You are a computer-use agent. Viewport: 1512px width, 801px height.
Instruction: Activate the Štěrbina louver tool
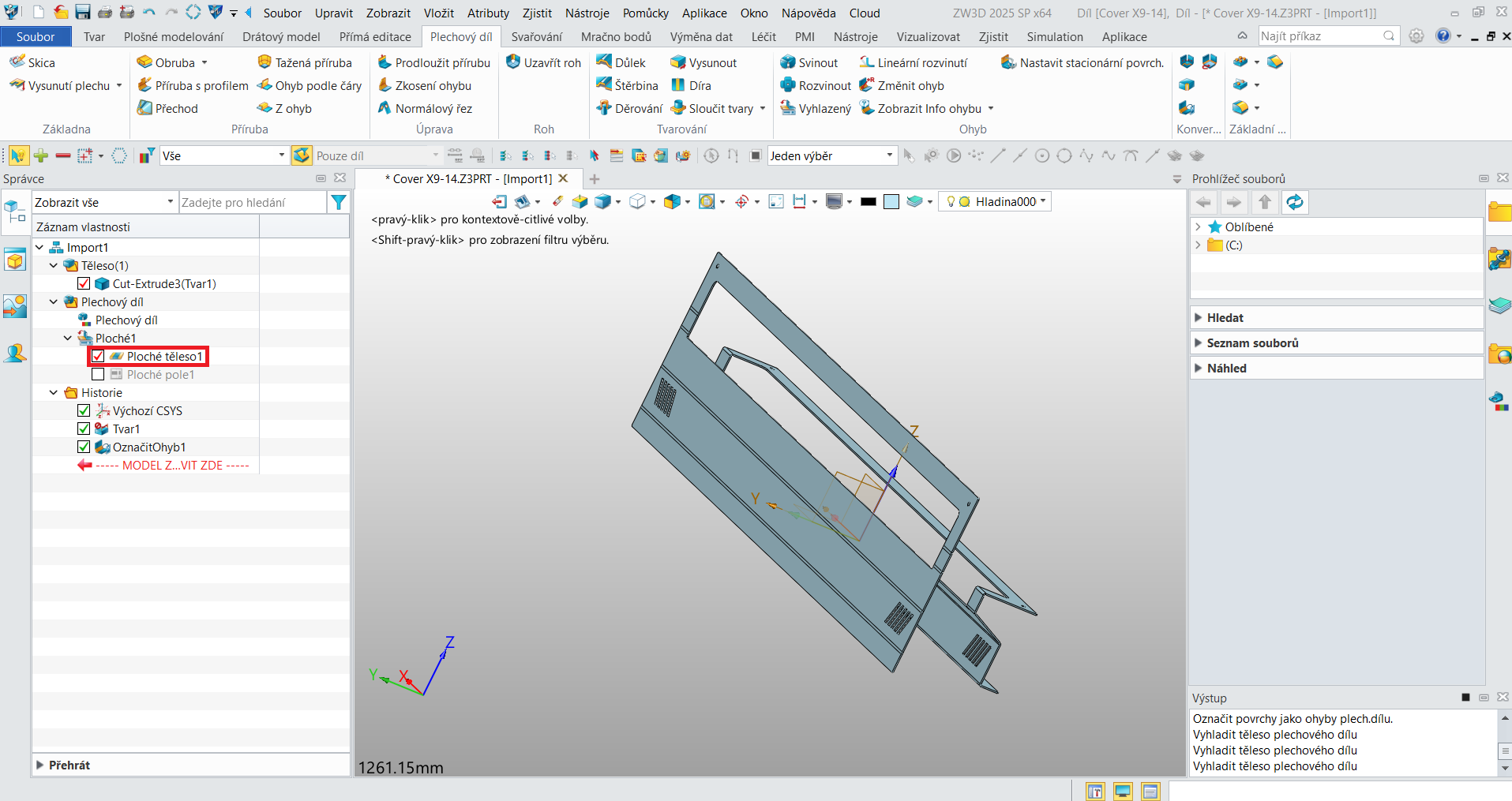point(627,85)
